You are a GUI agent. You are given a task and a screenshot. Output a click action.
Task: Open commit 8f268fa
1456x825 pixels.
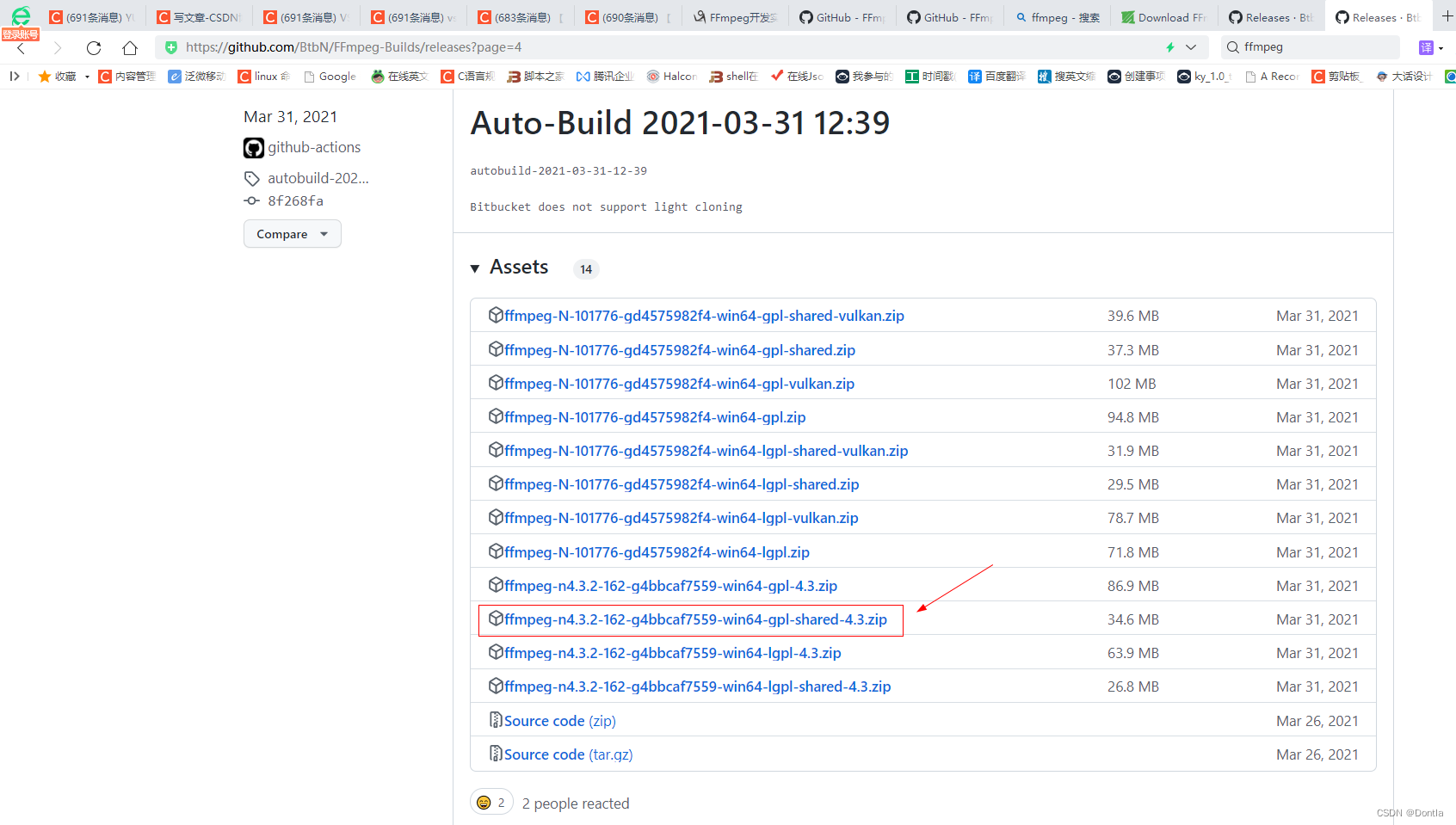tap(295, 200)
